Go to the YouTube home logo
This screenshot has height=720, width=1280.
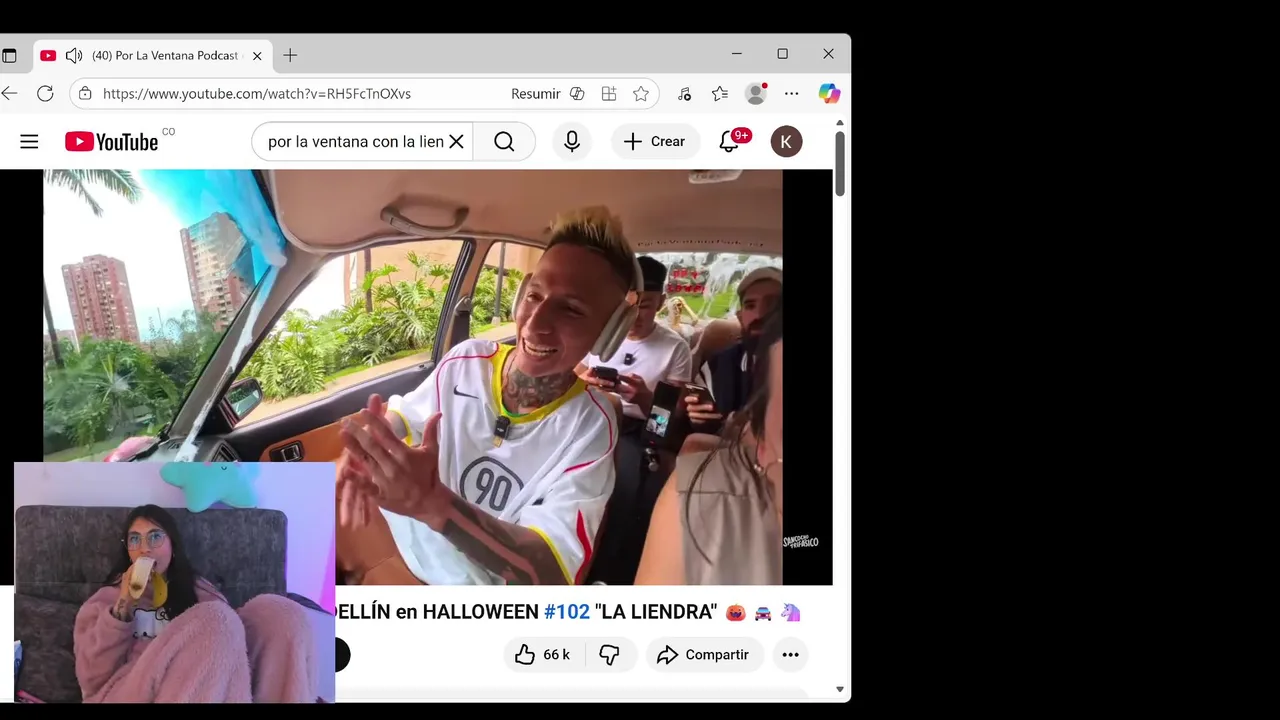(112, 142)
